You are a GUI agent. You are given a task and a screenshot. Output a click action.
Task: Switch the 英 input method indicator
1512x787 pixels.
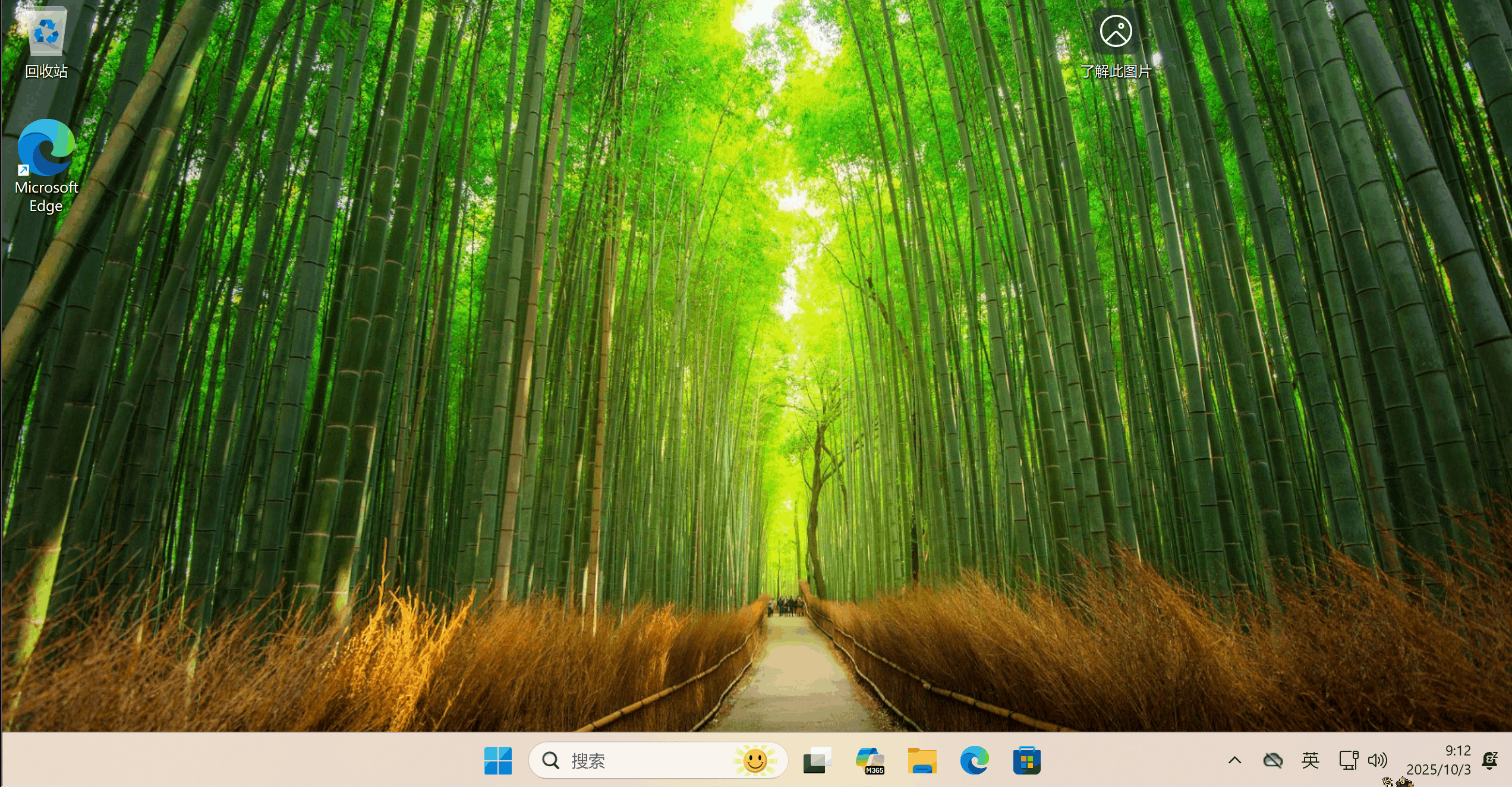pyautogui.click(x=1310, y=760)
